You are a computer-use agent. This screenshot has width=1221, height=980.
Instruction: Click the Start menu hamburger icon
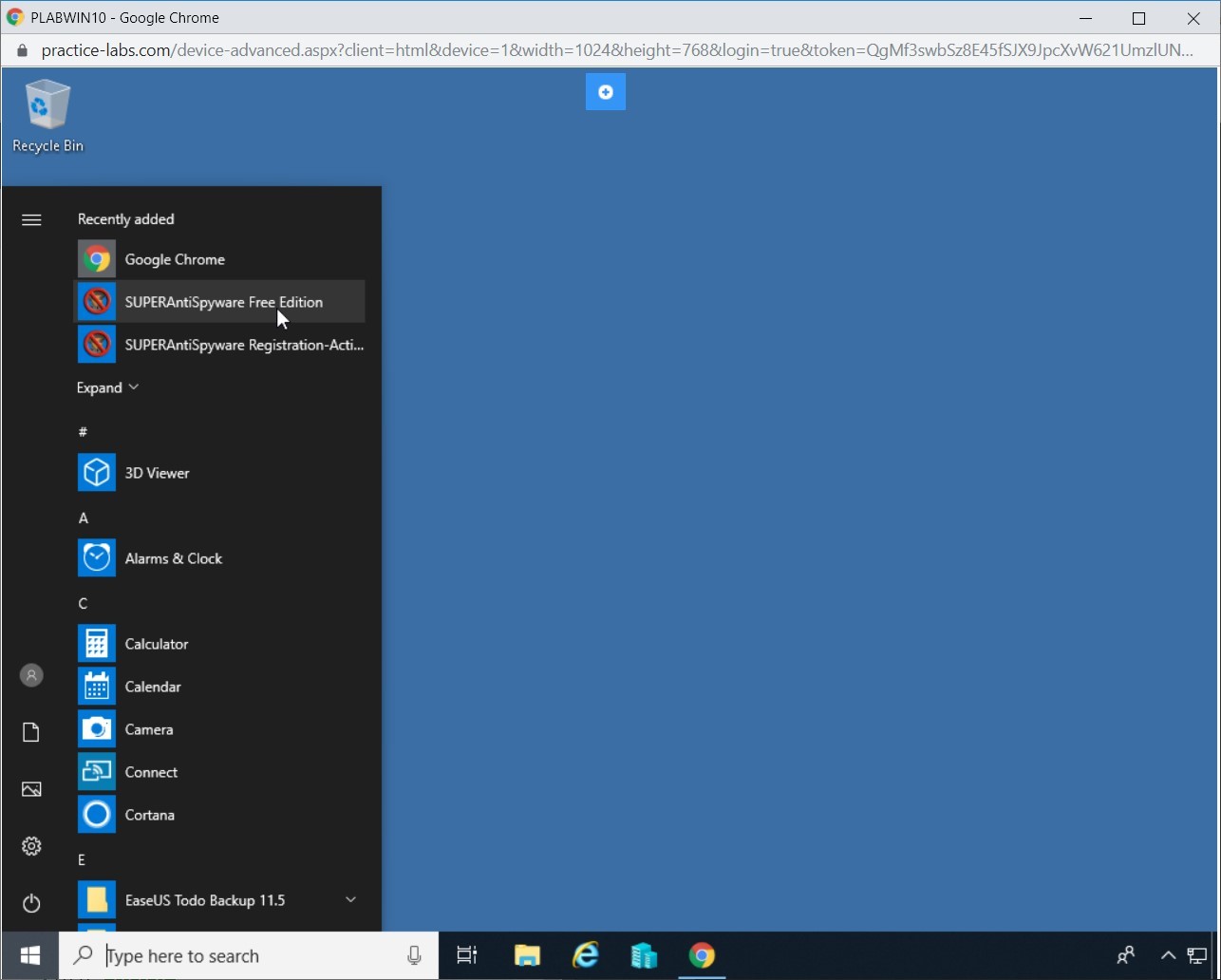(x=31, y=220)
